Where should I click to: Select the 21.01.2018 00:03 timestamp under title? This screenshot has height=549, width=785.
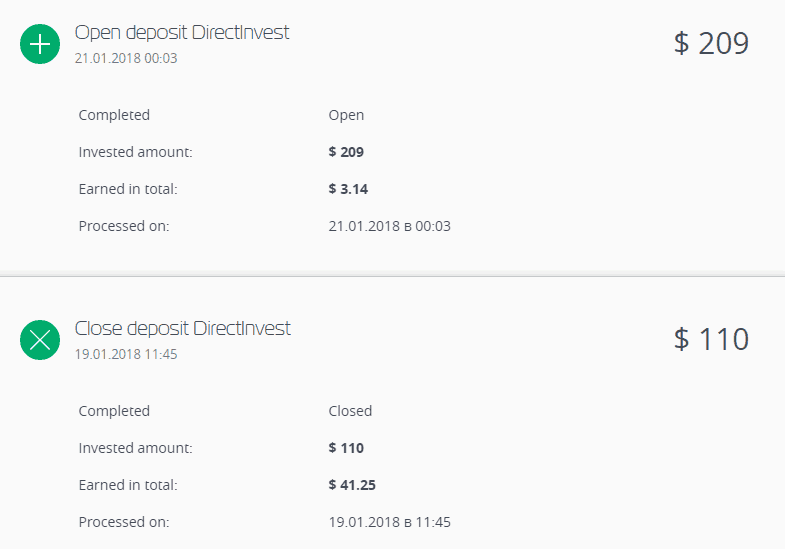coord(126,59)
